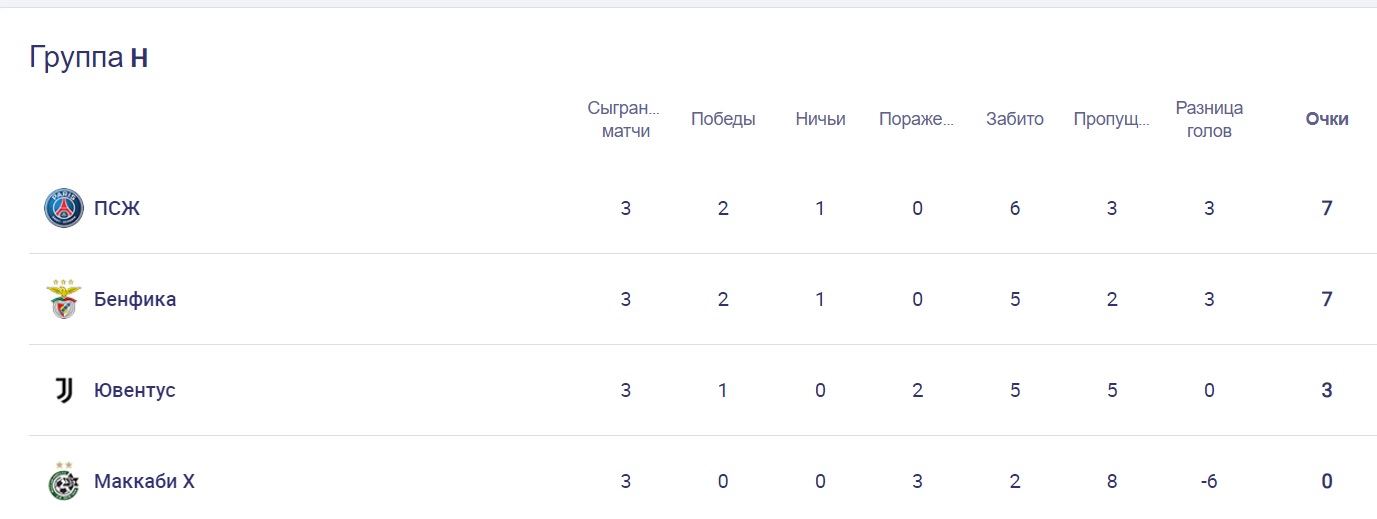Viewport: 1377px width, 519px height.
Task: Click the PSG club crest icon
Action: pyautogui.click(x=64, y=209)
